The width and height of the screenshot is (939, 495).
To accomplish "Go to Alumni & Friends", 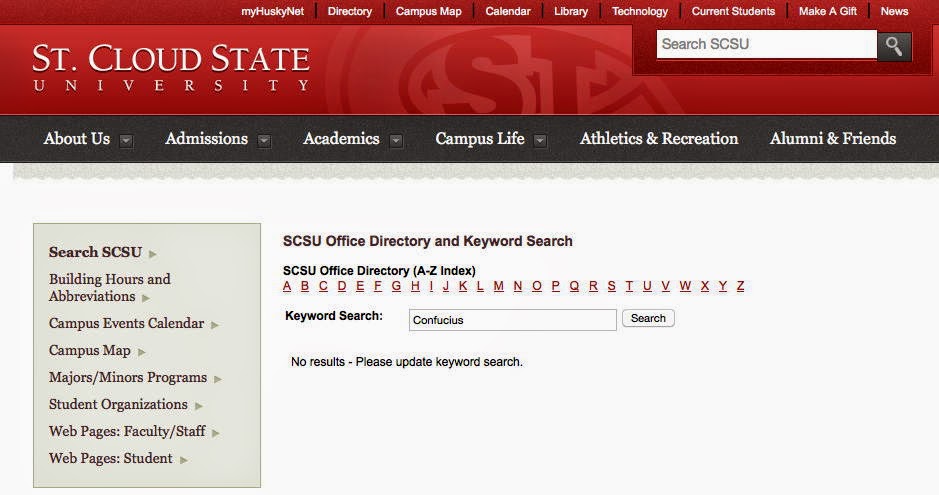I will [x=833, y=138].
